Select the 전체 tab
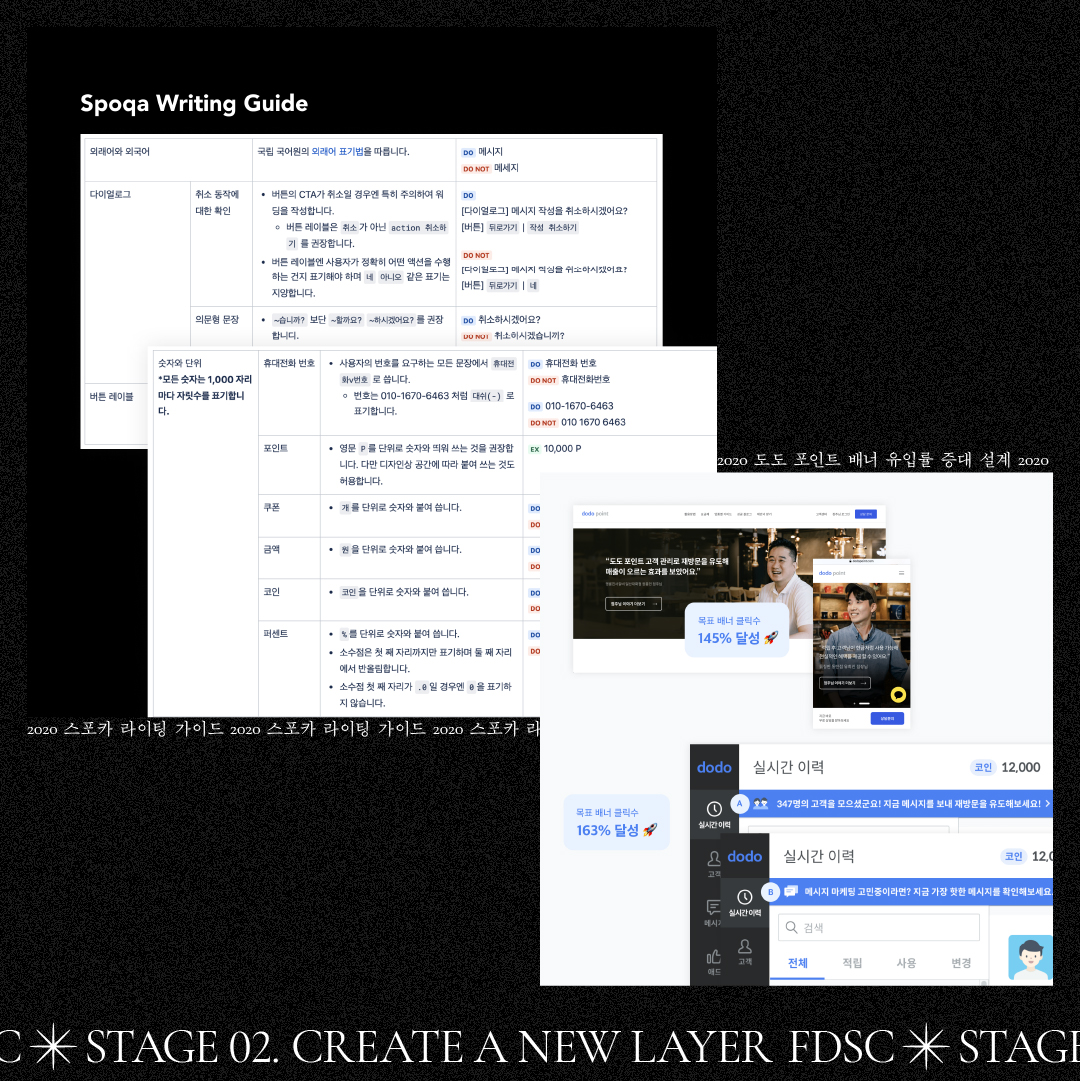 (797, 963)
